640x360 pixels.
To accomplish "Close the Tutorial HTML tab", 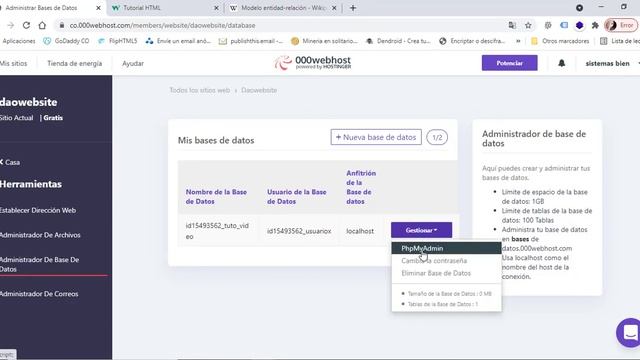I will (216, 8).
